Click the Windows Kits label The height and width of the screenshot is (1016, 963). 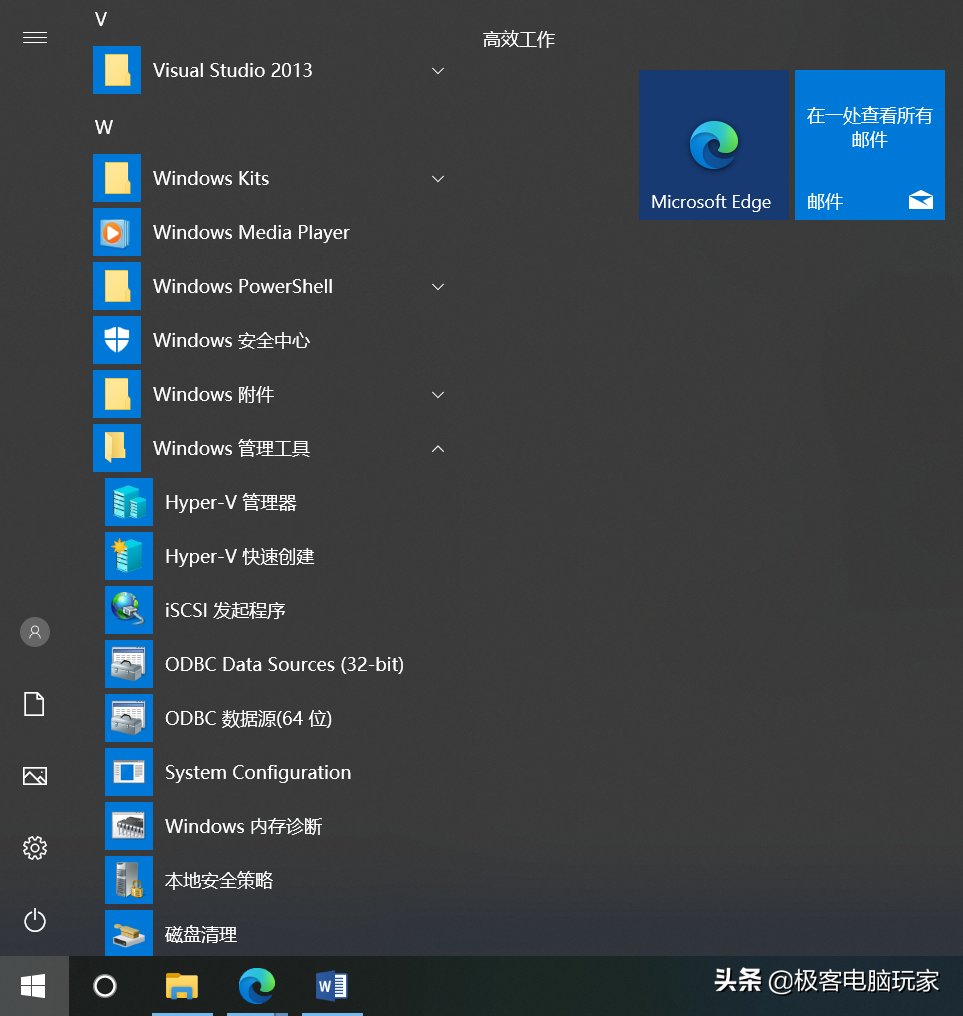[x=211, y=178]
